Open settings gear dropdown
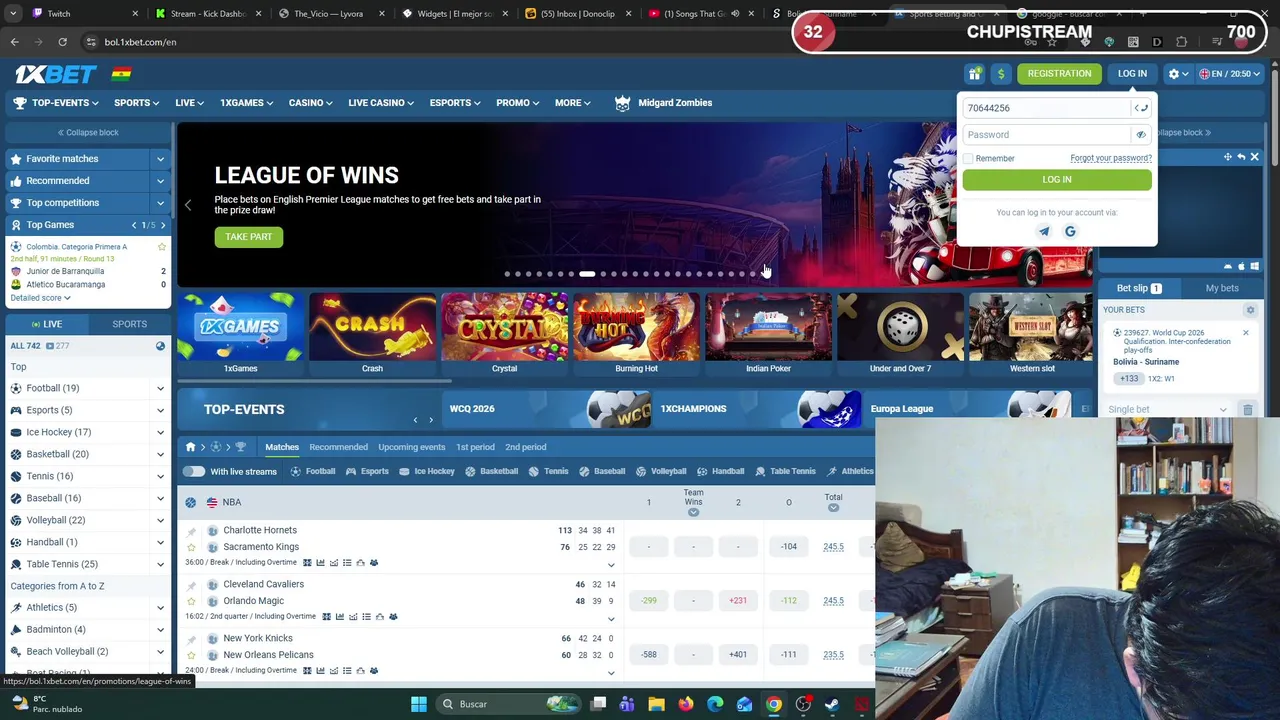Image resolution: width=1280 pixels, height=720 pixels. coord(1178,74)
